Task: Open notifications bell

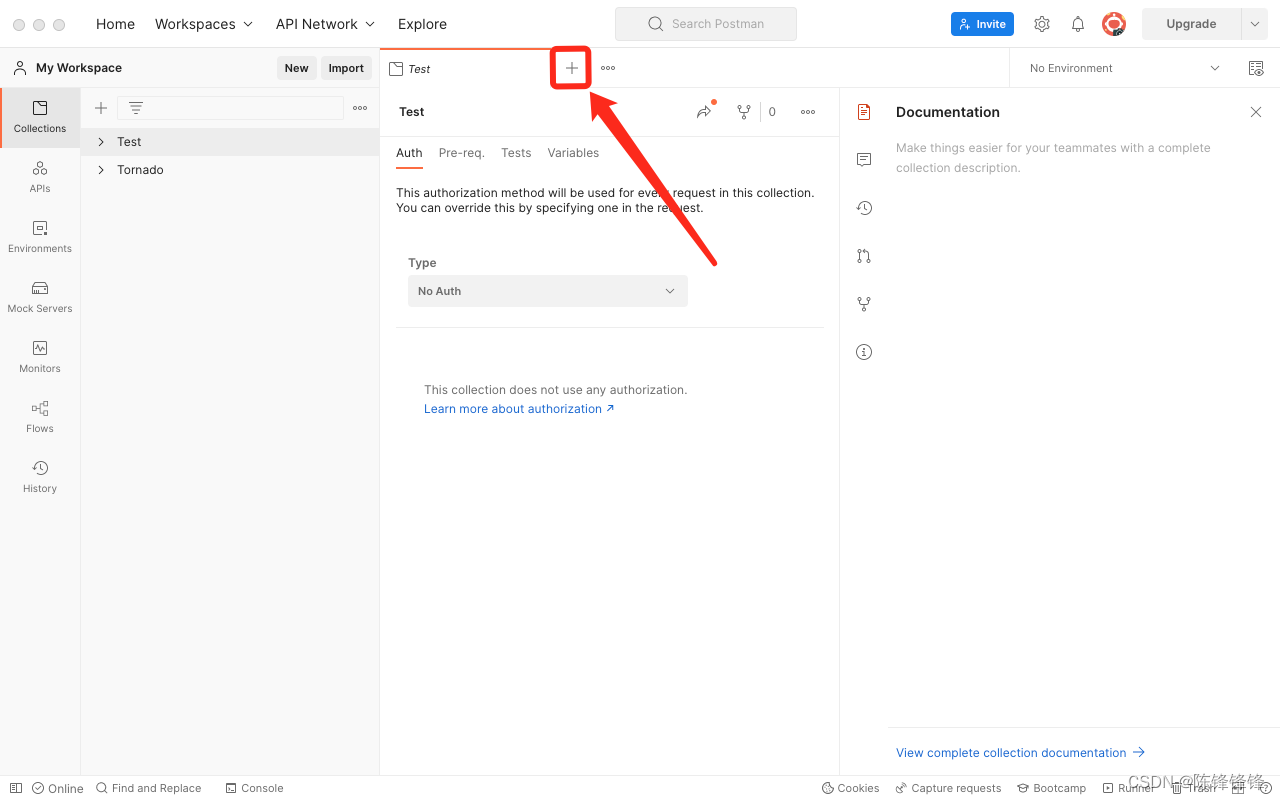Action: pos(1078,24)
